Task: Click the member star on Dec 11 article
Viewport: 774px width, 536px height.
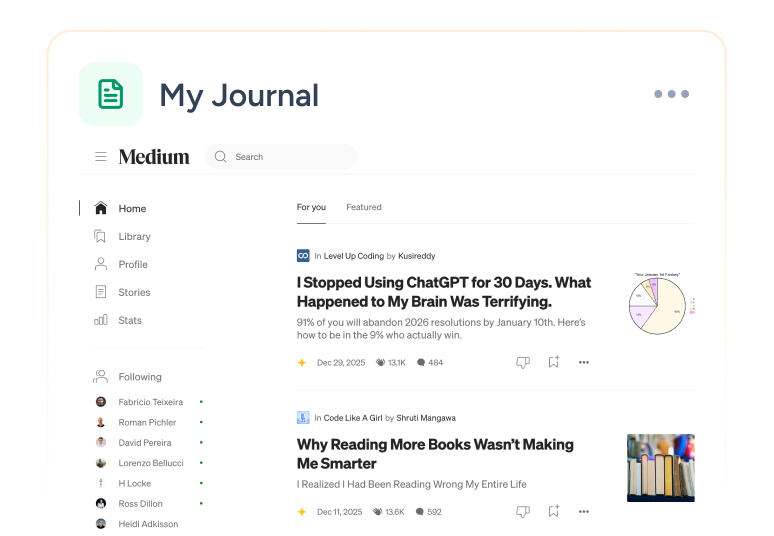Action: tap(302, 512)
